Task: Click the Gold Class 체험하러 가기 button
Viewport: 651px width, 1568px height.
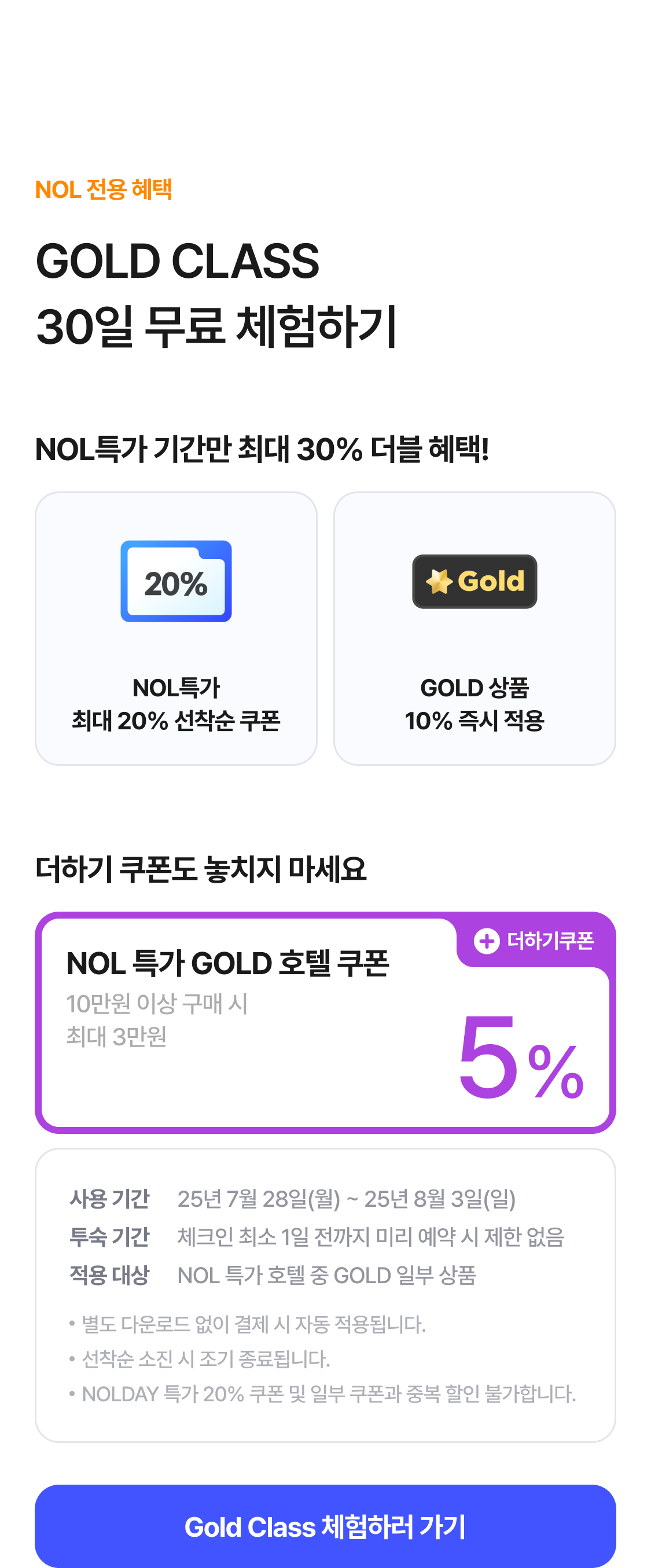Action: 325,1526
